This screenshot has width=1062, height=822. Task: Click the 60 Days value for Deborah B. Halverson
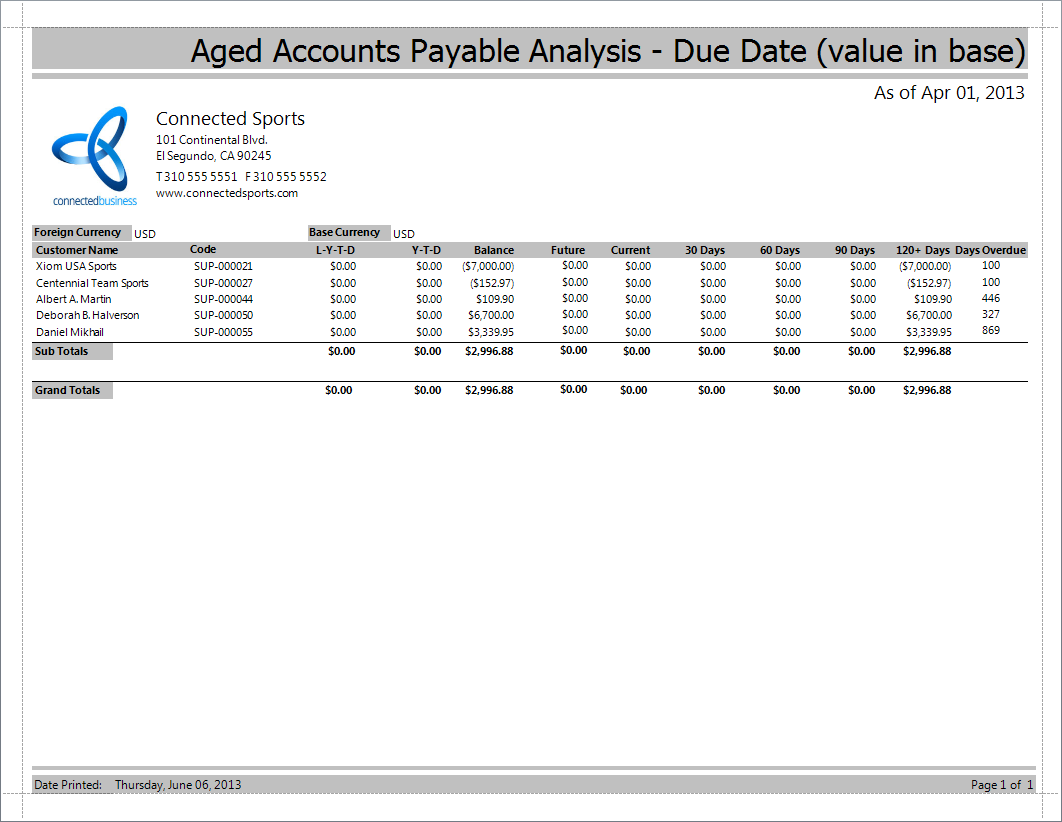[787, 315]
